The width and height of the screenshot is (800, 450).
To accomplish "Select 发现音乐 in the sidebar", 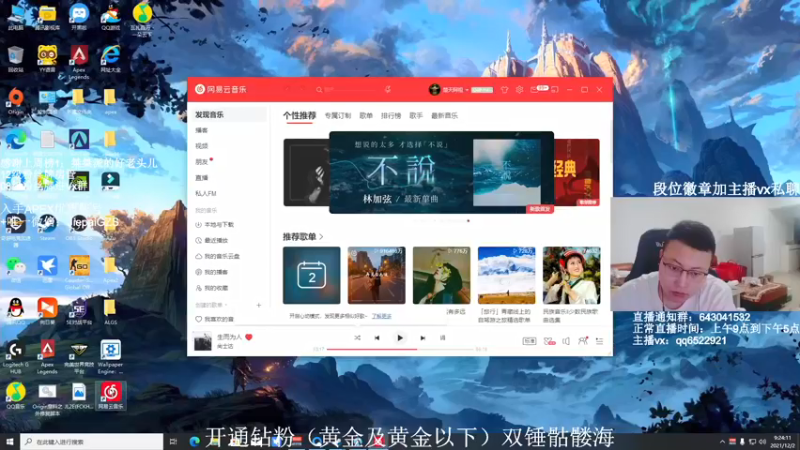I will pyautogui.click(x=229, y=115).
